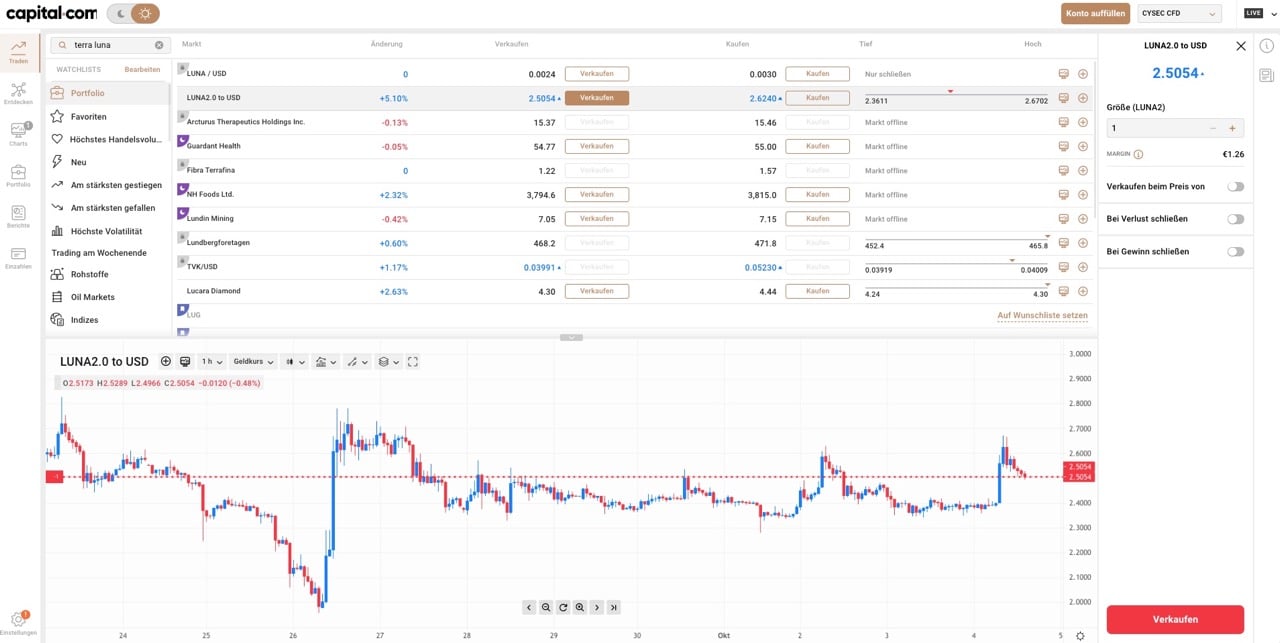This screenshot has height=643, width=1280.
Task: Click the Bearbeiten watchlists link
Action: click(x=142, y=70)
